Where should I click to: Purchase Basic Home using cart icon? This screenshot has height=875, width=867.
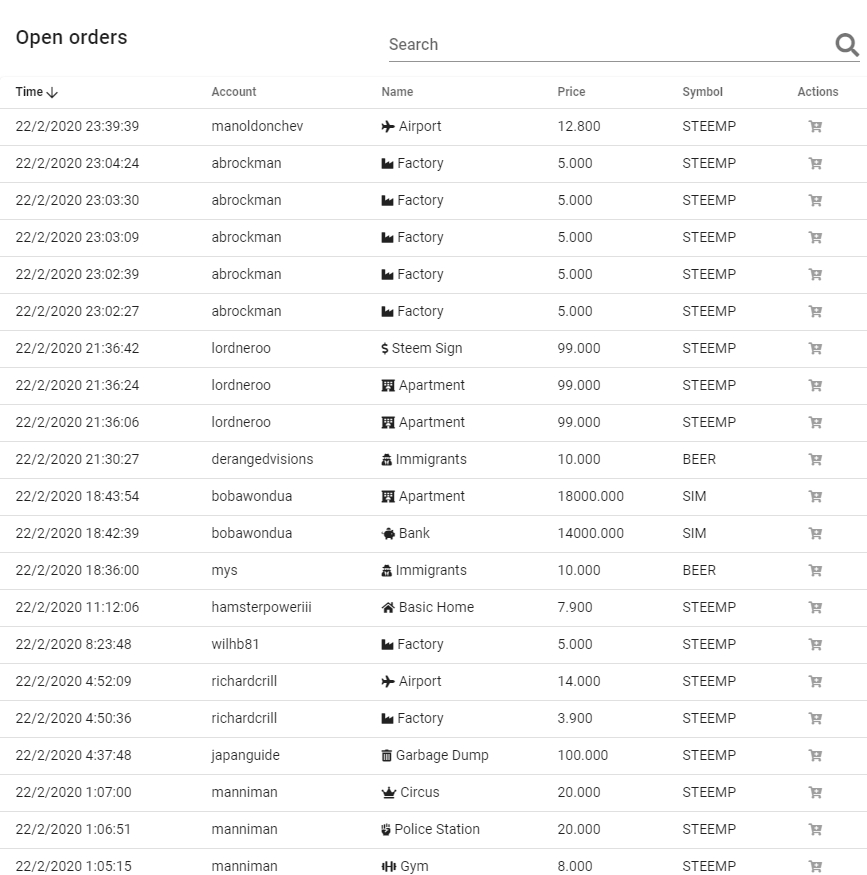pos(815,608)
